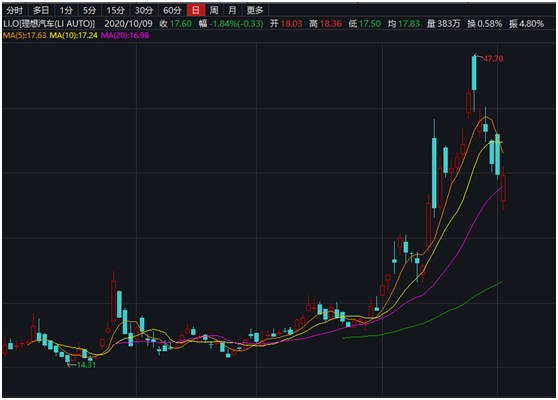Image resolution: width=558 pixels, height=400 pixels.
Task: Expand the 更多 more intervals menu
Action: 255,10
